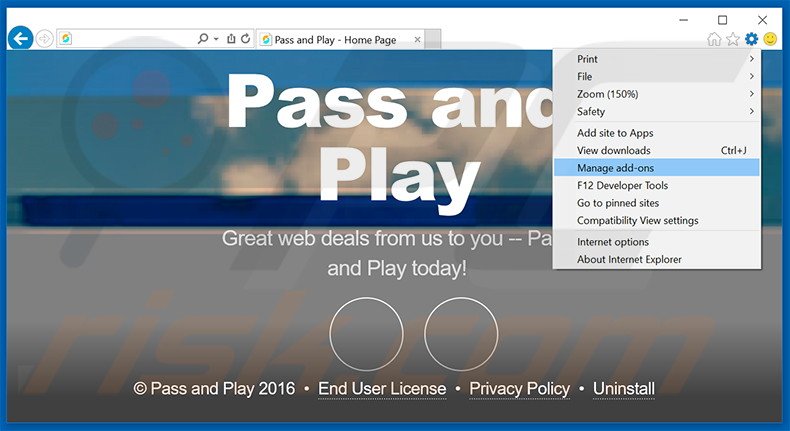The height and width of the screenshot is (431, 790).
Task: Choose Add site to Apps
Action: (657, 133)
